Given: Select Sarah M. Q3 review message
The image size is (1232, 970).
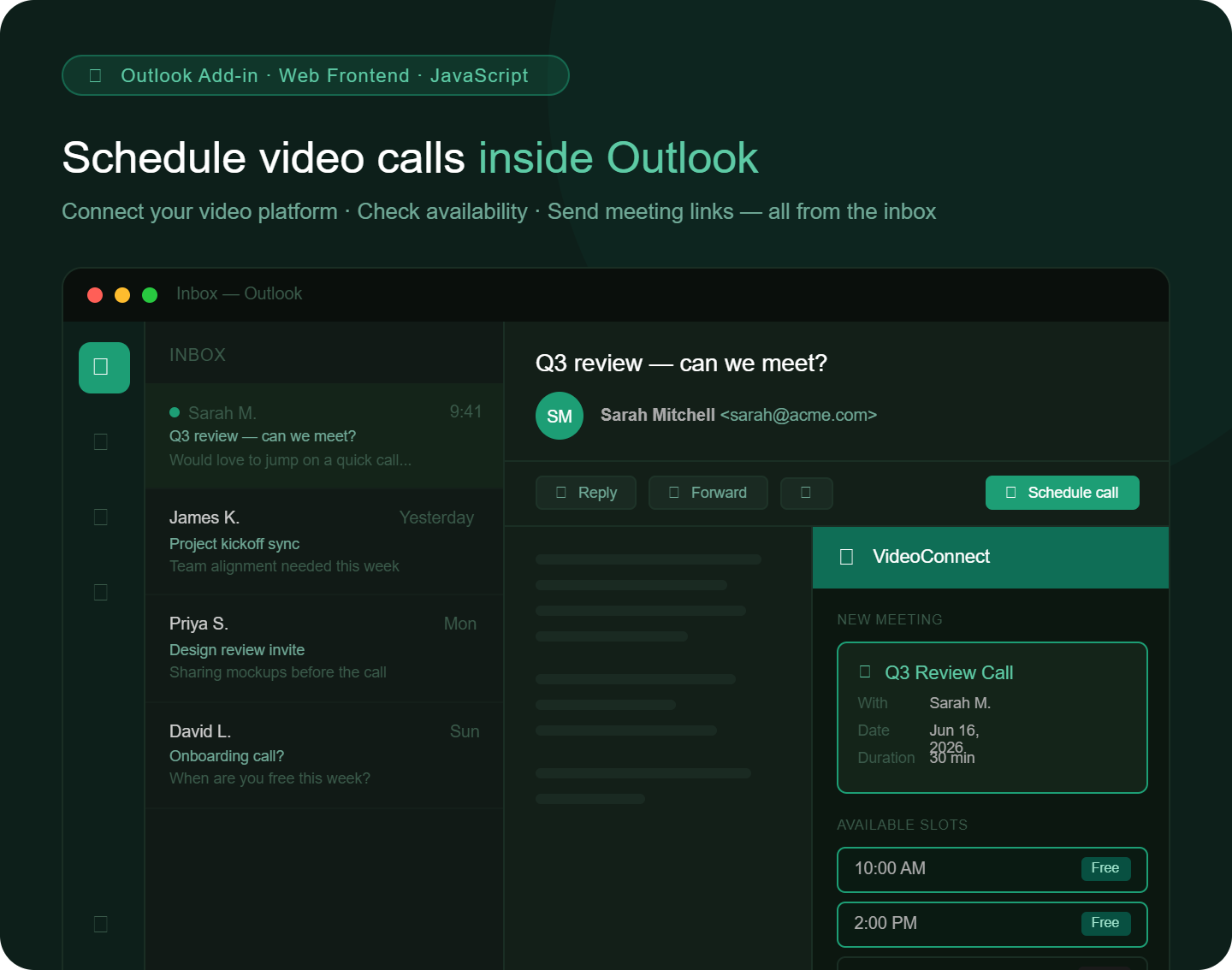Looking at the screenshot, I should (x=324, y=435).
